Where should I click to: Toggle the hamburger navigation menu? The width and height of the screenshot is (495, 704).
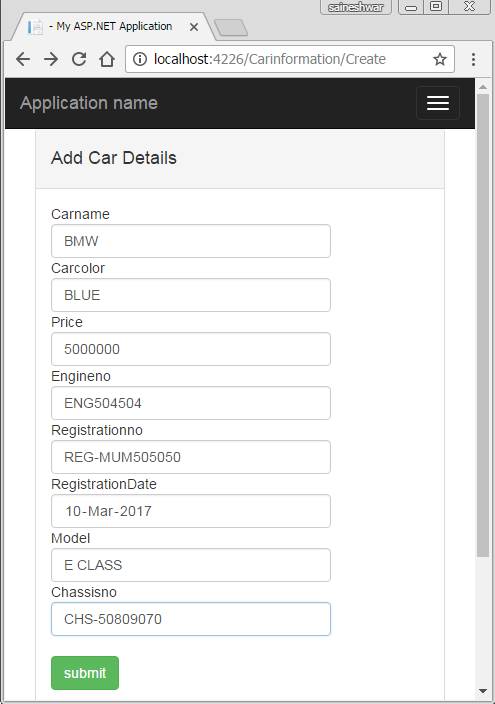click(x=438, y=103)
